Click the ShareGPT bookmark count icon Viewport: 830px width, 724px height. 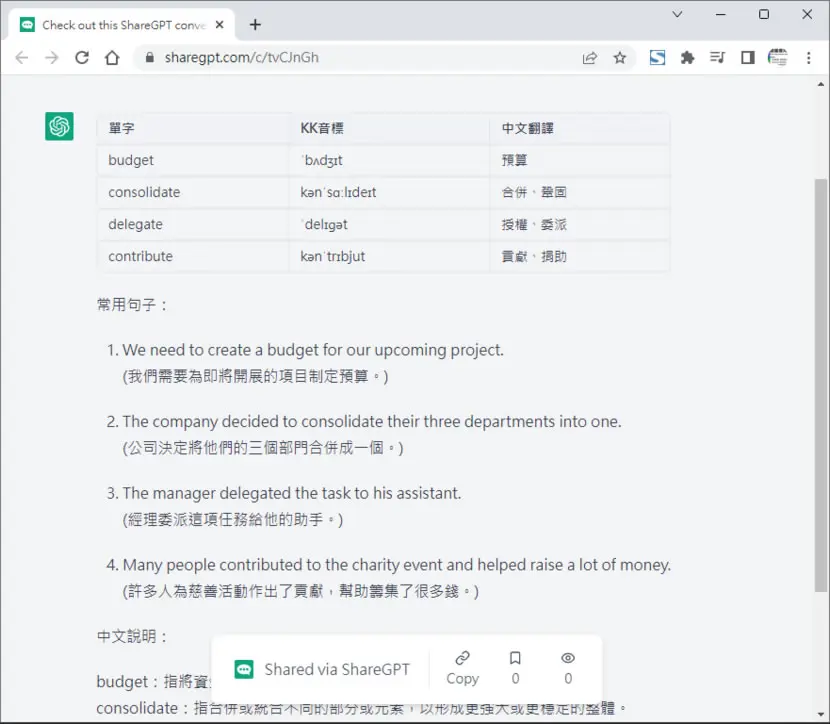coord(515,658)
